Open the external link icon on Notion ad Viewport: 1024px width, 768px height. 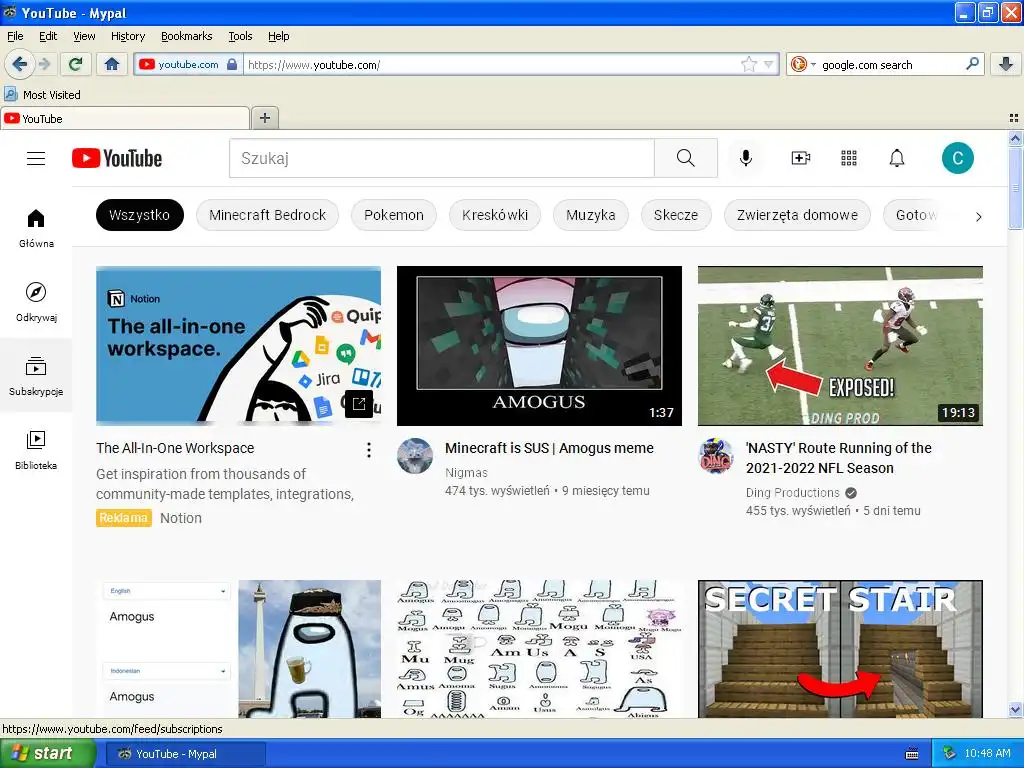point(359,404)
